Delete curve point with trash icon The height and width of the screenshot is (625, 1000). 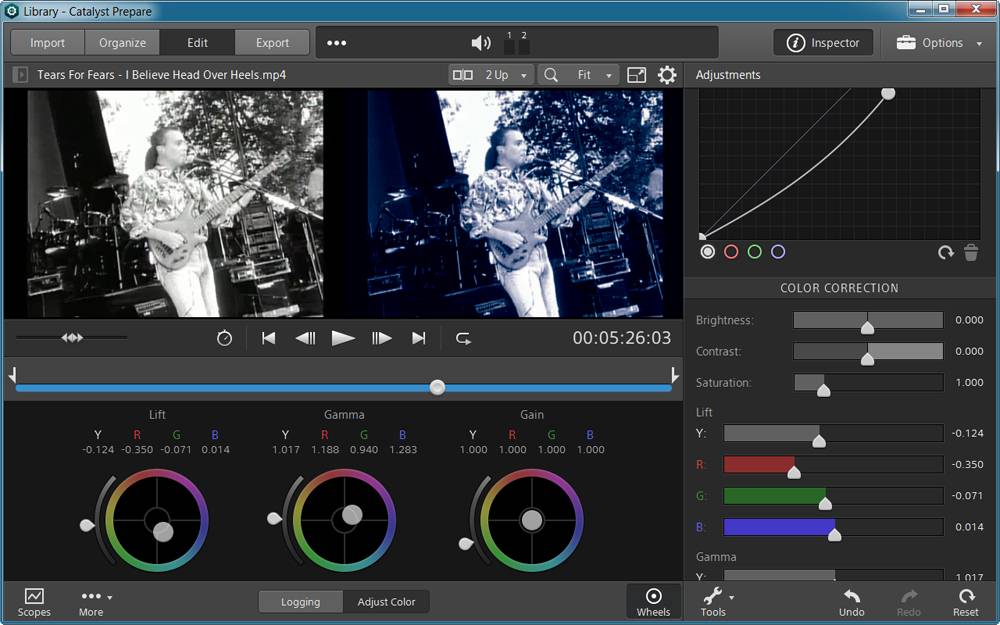[x=971, y=253]
